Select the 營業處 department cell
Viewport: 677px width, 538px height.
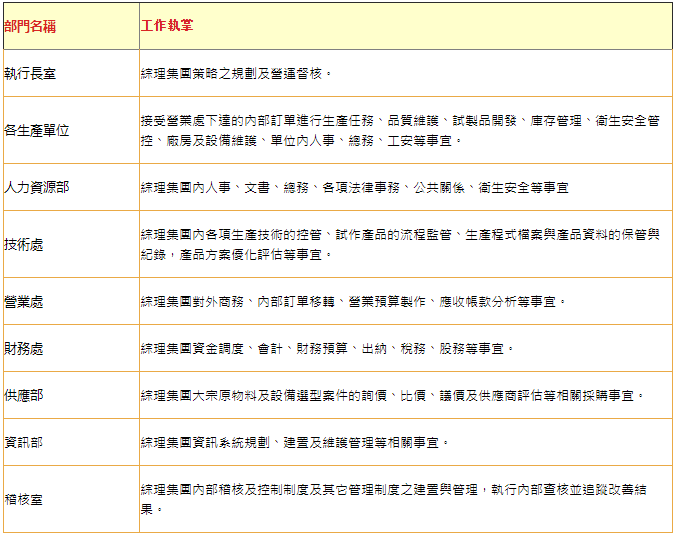point(24,301)
